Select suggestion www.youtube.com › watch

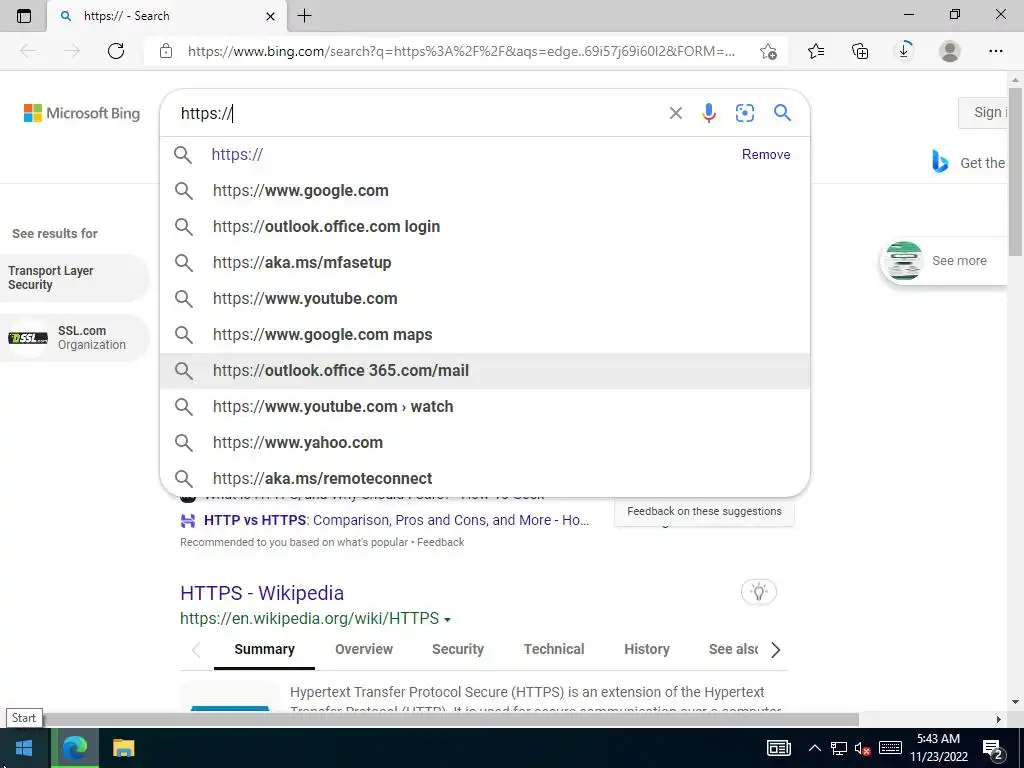coord(485,406)
